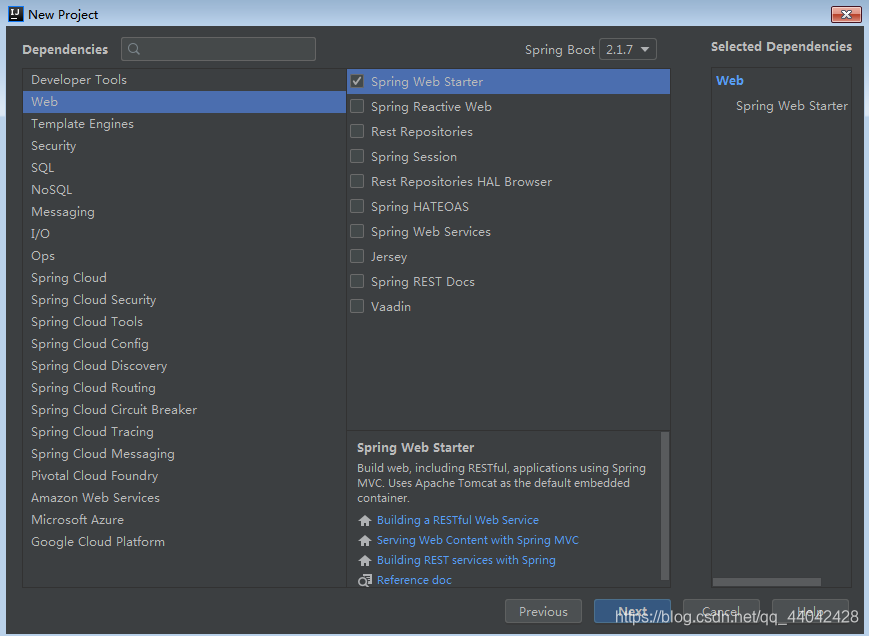The height and width of the screenshot is (636, 869).
Task: Check the Spring Web Services checkbox
Action: tap(357, 231)
